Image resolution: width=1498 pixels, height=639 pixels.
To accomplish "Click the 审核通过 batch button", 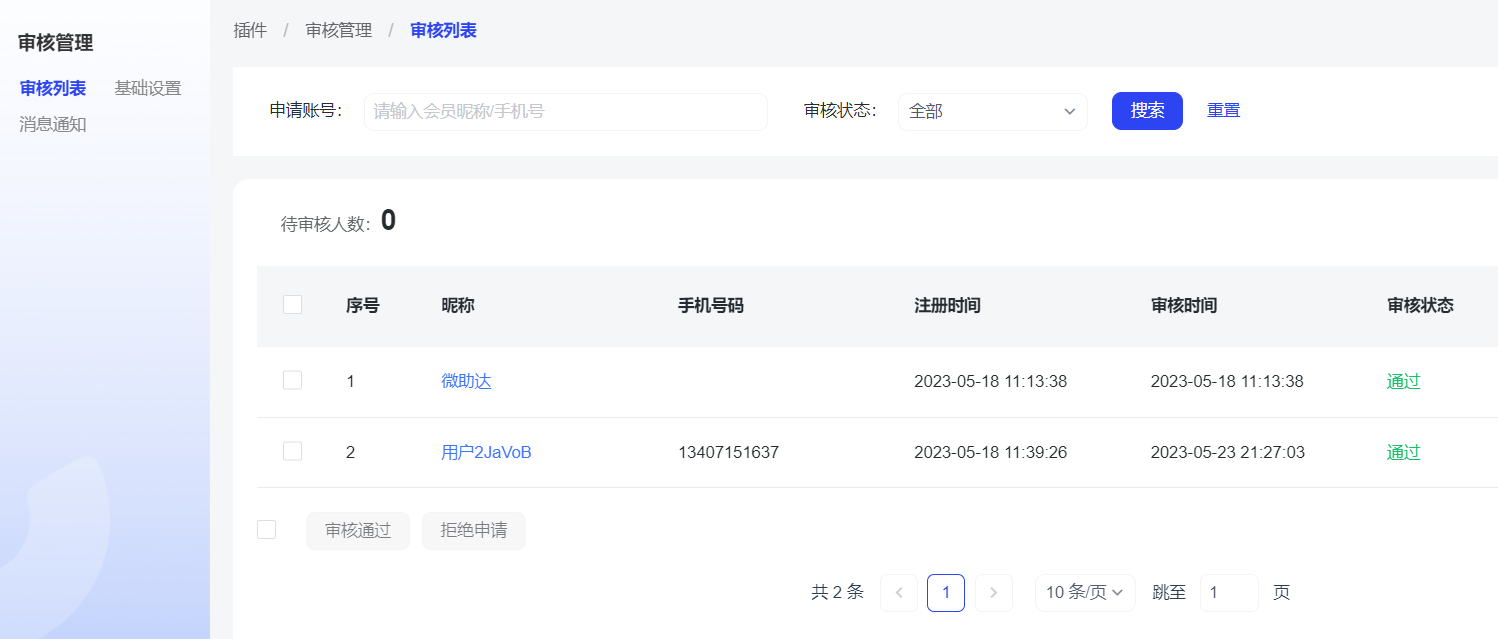I will tap(358, 531).
